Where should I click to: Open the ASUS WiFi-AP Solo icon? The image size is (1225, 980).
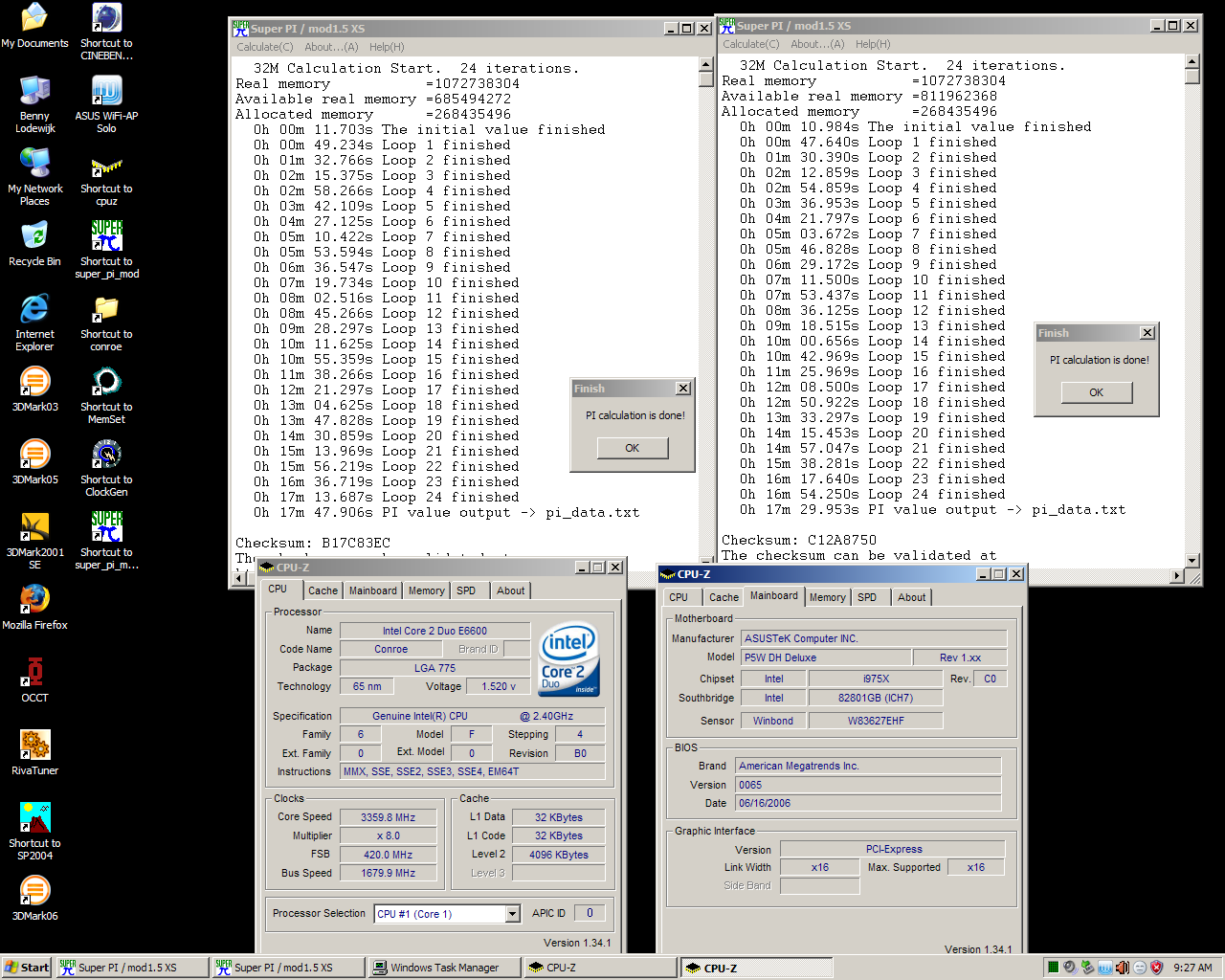click(x=106, y=93)
